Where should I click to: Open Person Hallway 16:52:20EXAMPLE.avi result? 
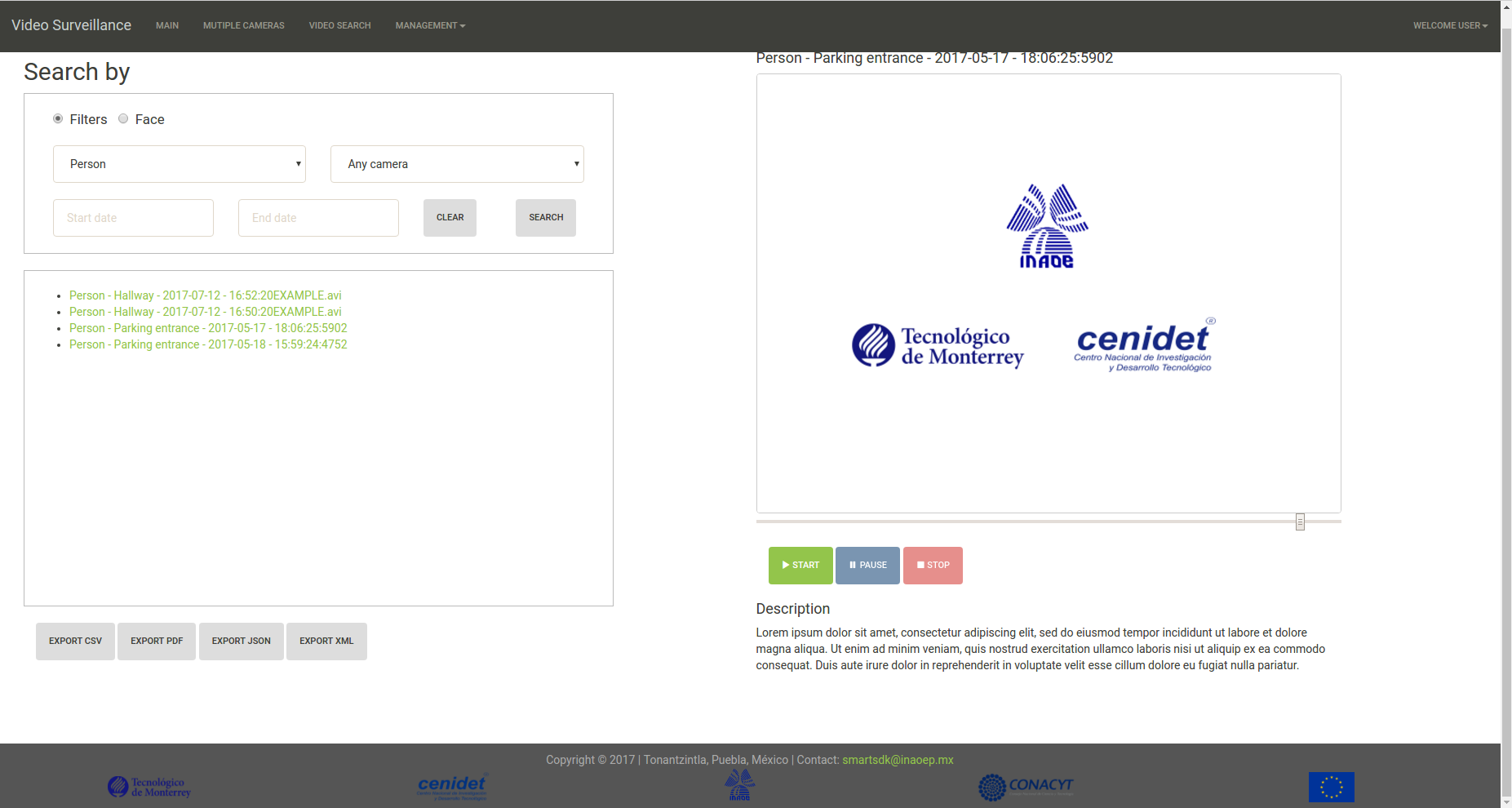(x=206, y=295)
